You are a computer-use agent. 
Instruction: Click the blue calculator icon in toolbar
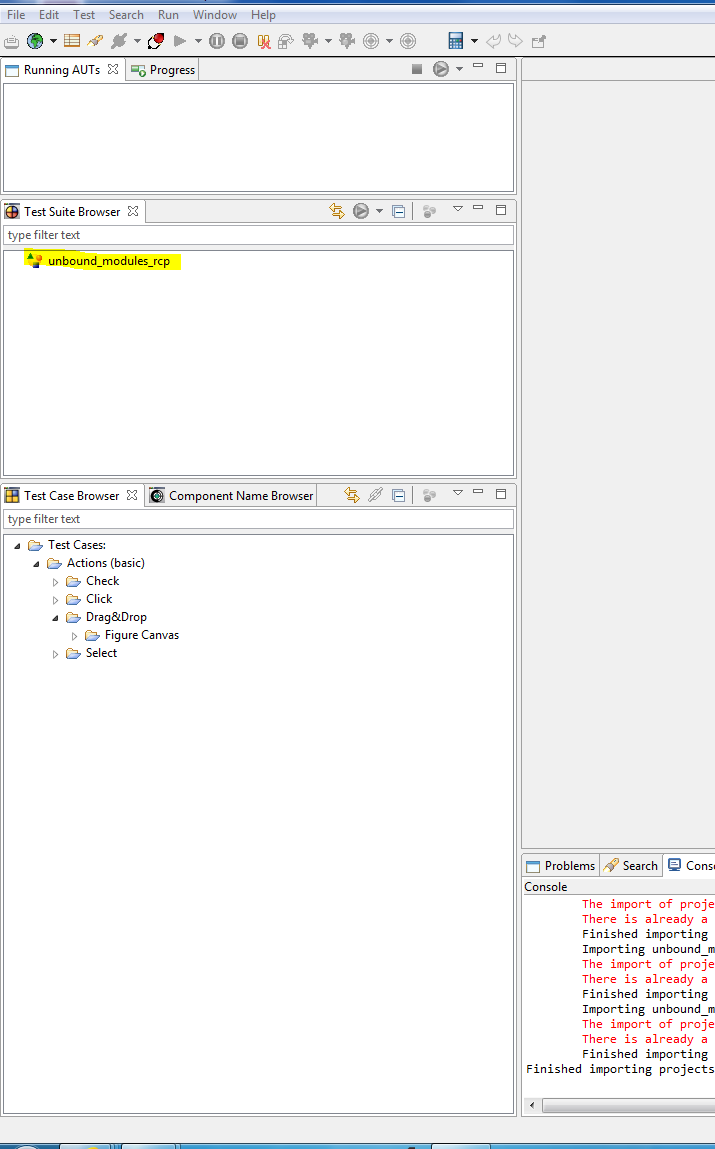[456, 41]
